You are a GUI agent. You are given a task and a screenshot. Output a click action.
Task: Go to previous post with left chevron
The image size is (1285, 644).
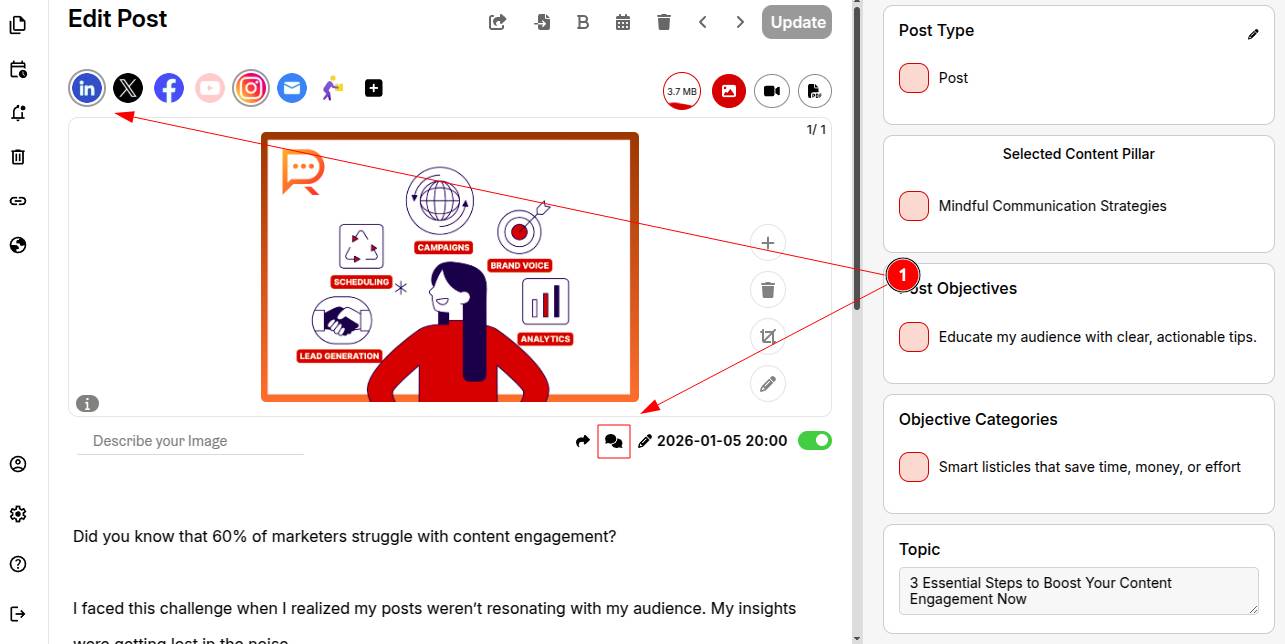coord(703,22)
